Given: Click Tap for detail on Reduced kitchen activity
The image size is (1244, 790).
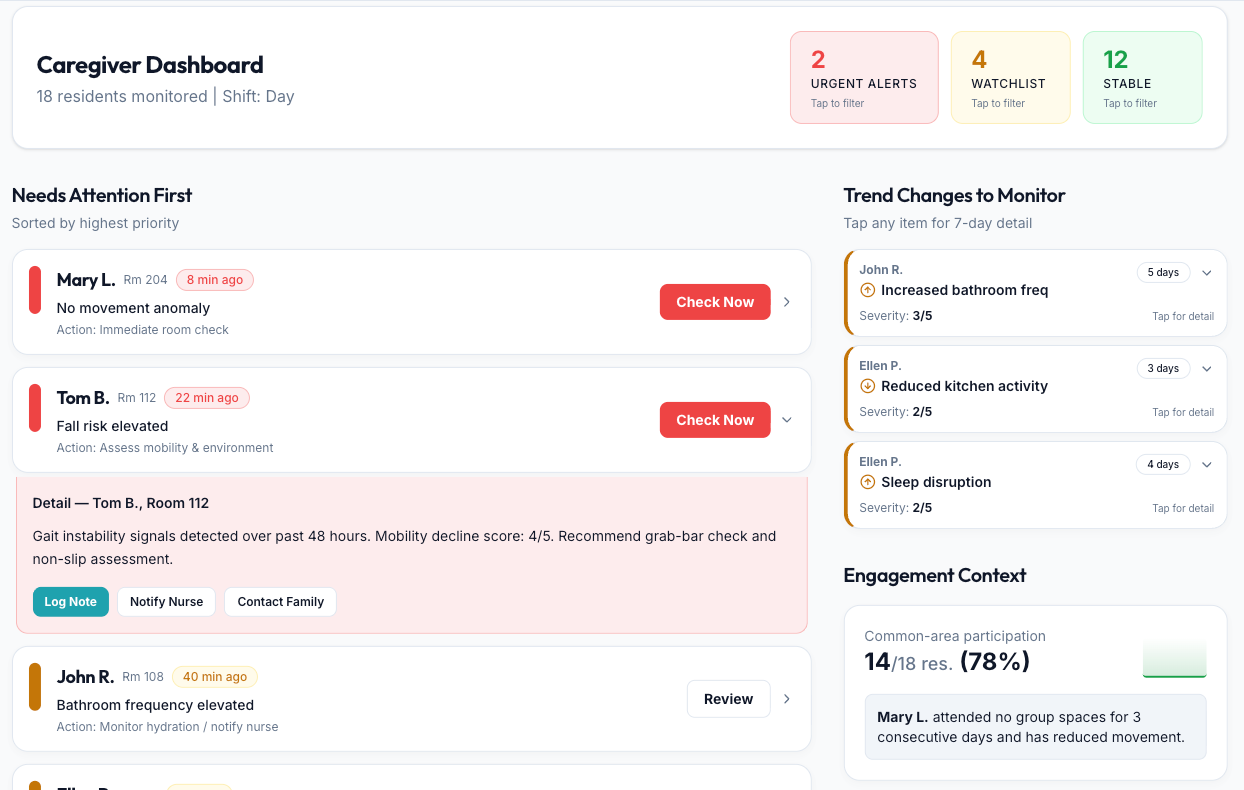Looking at the screenshot, I should [x=1183, y=412].
